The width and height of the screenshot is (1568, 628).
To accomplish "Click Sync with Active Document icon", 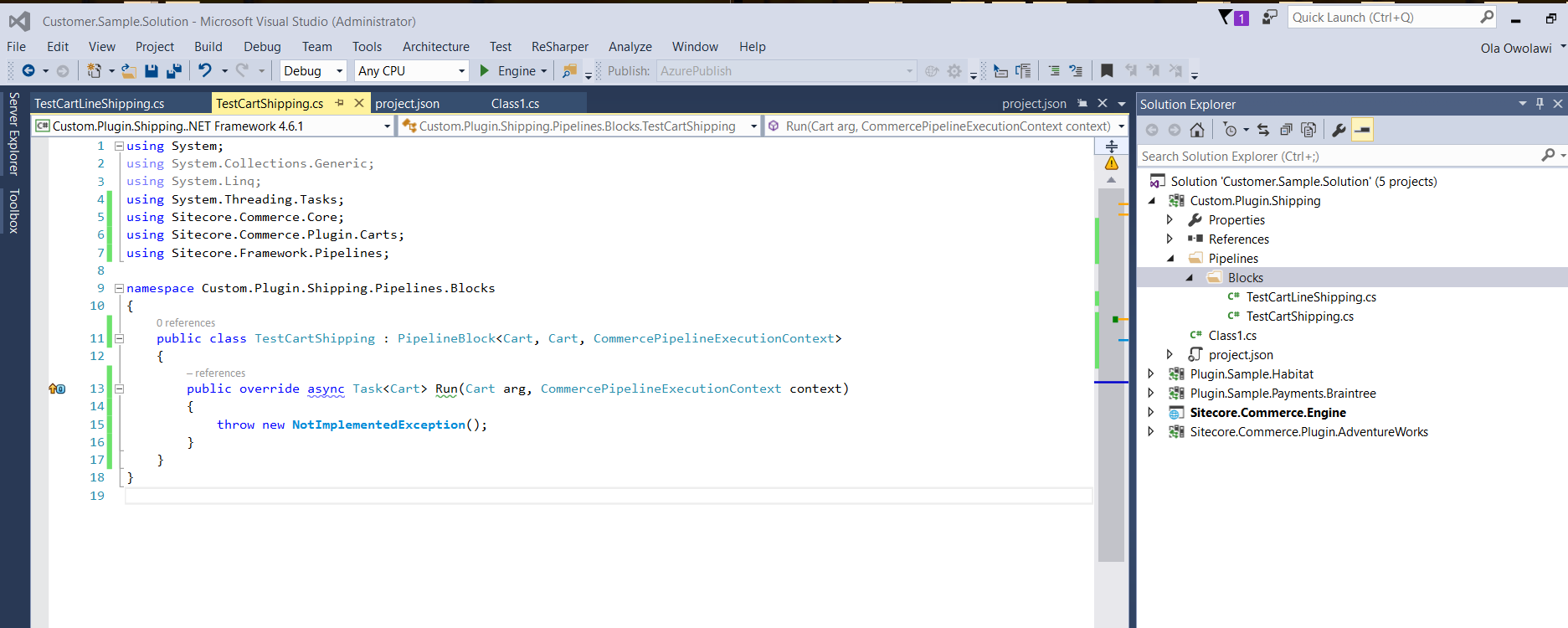I will click(1263, 130).
